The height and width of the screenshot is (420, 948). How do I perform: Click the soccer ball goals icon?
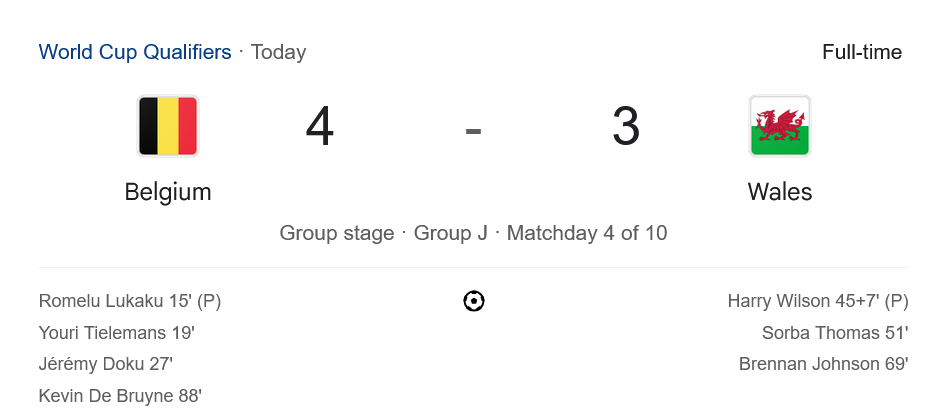474,301
